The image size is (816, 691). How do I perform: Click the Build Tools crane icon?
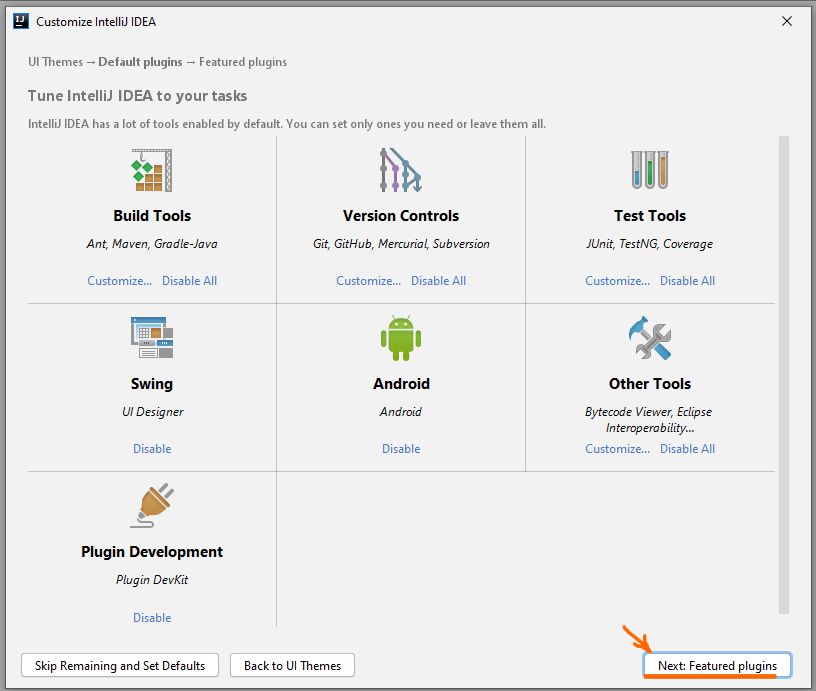[152, 170]
